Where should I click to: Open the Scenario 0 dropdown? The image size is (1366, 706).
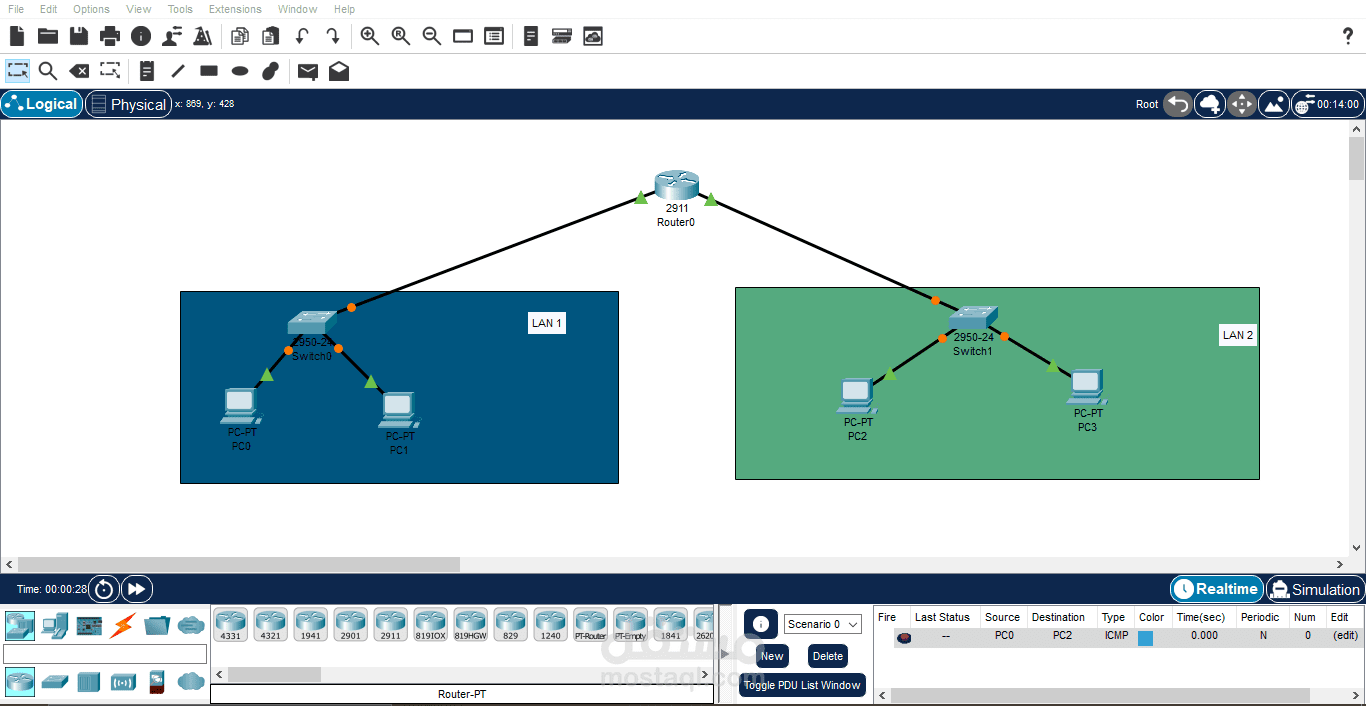(x=823, y=624)
